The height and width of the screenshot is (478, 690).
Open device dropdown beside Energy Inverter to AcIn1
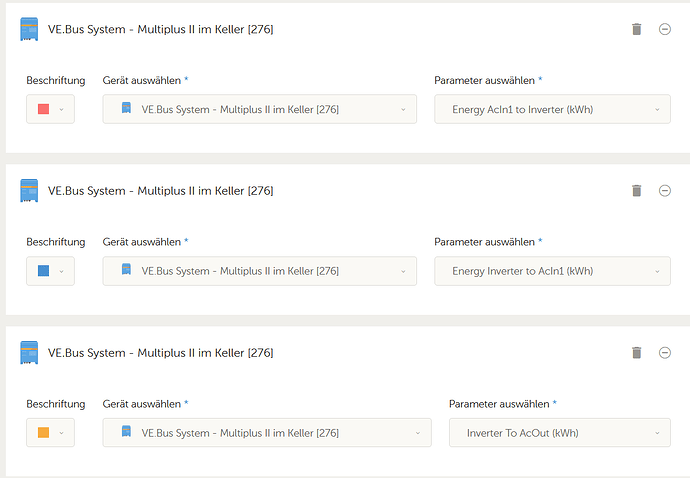pyautogui.click(x=260, y=271)
